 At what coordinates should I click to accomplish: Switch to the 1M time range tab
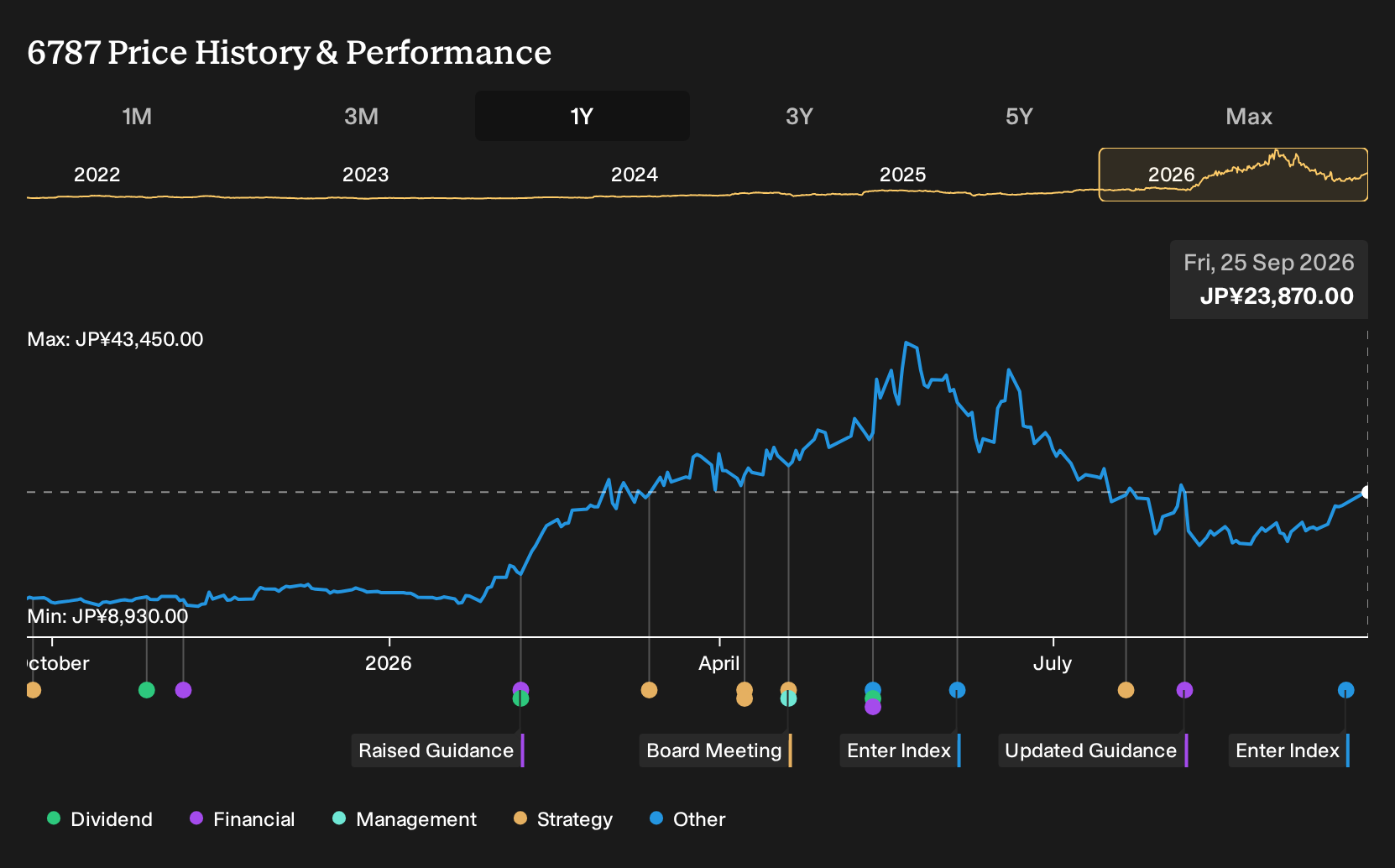coord(137,116)
